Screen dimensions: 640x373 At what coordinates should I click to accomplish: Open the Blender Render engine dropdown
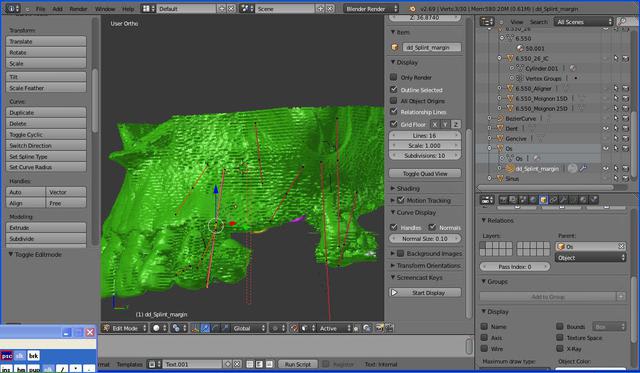coord(371,9)
